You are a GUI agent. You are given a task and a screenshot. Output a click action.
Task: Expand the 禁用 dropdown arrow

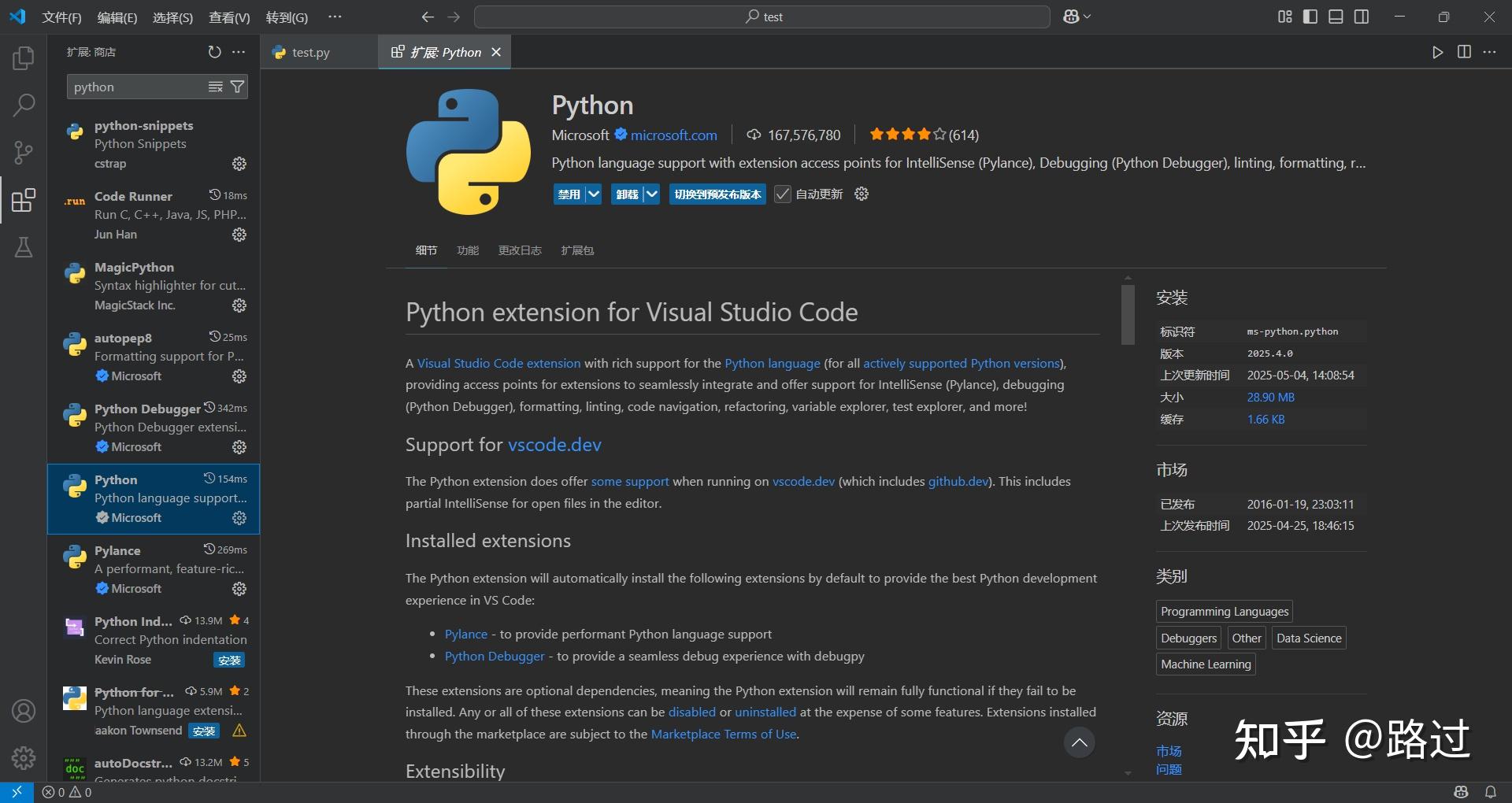(x=593, y=194)
